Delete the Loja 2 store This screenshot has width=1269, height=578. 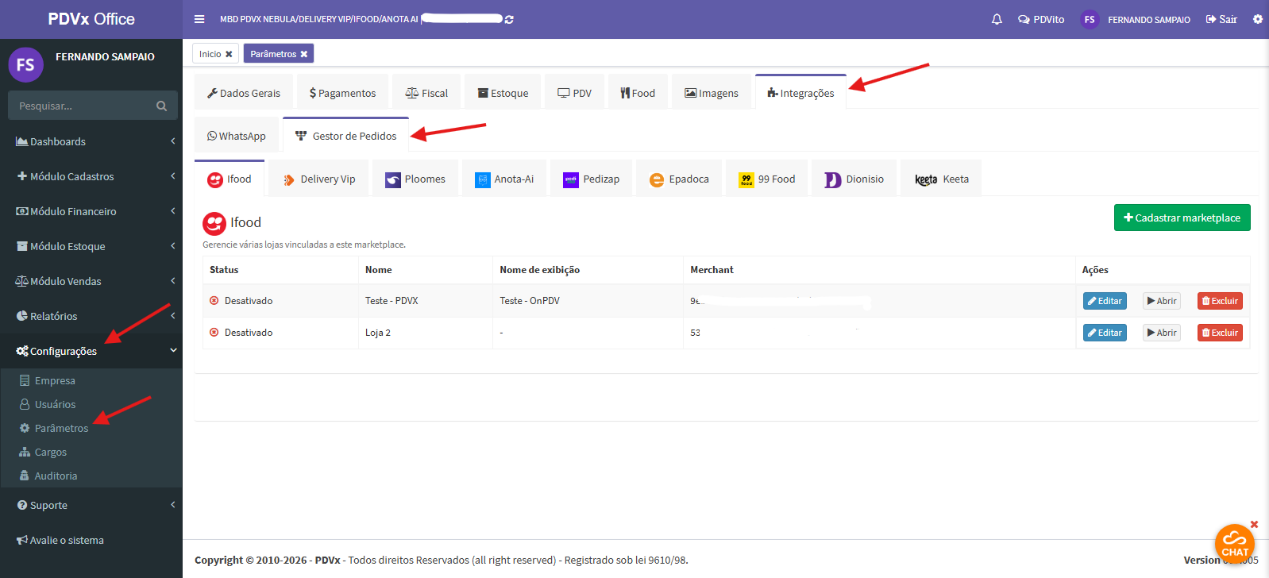pos(1220,333)
